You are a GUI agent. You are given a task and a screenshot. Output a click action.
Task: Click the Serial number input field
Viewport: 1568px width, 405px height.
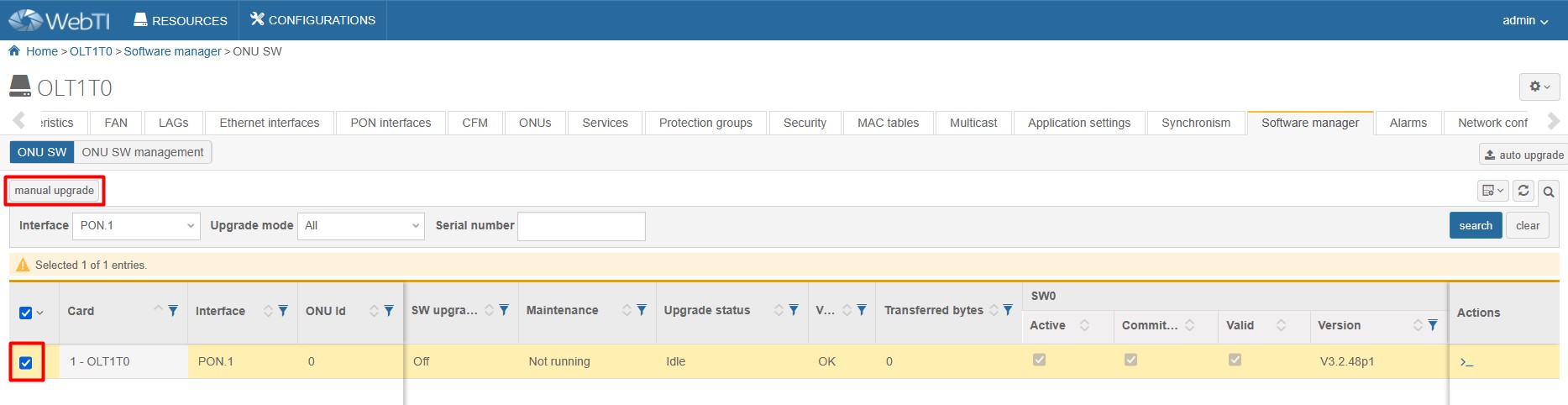click(581, 226)
